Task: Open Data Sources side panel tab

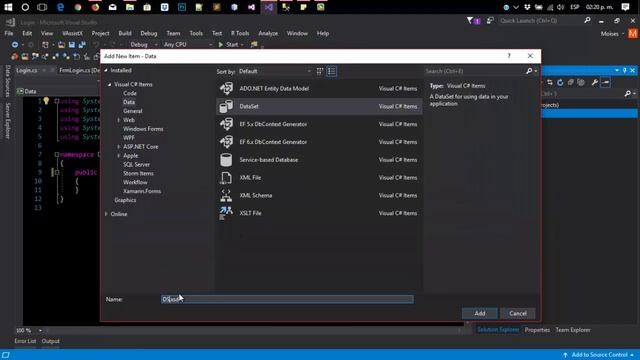Action: 7,81
